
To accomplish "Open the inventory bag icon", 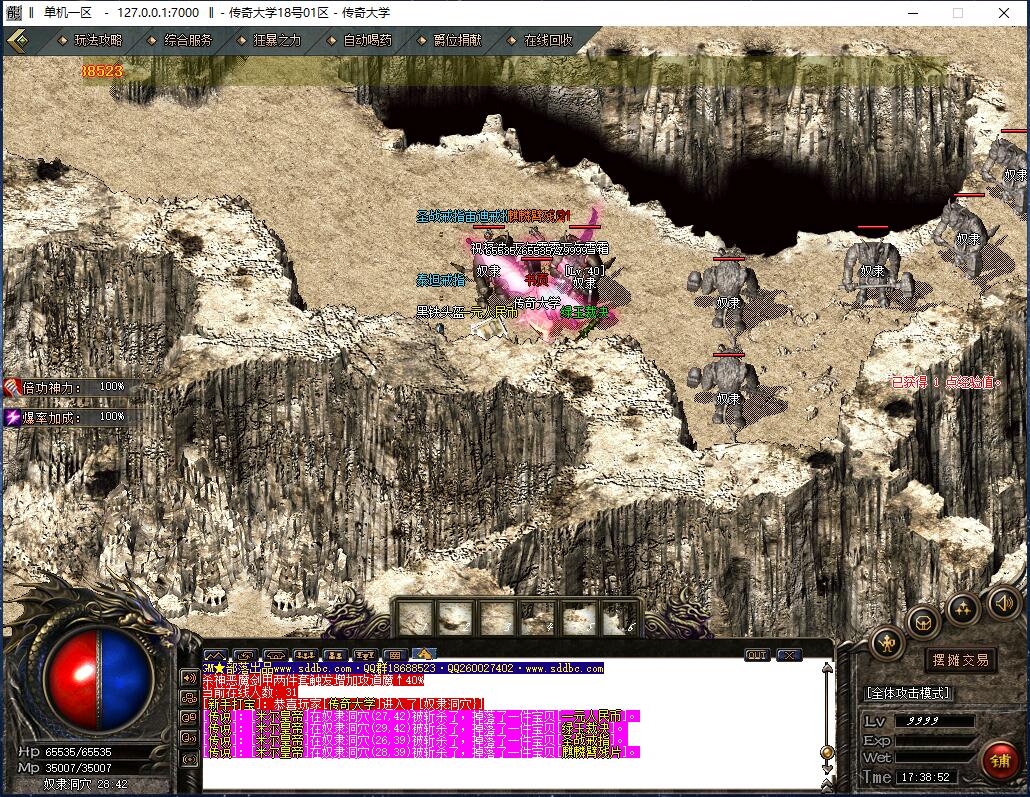I will (x=924, y=621).
